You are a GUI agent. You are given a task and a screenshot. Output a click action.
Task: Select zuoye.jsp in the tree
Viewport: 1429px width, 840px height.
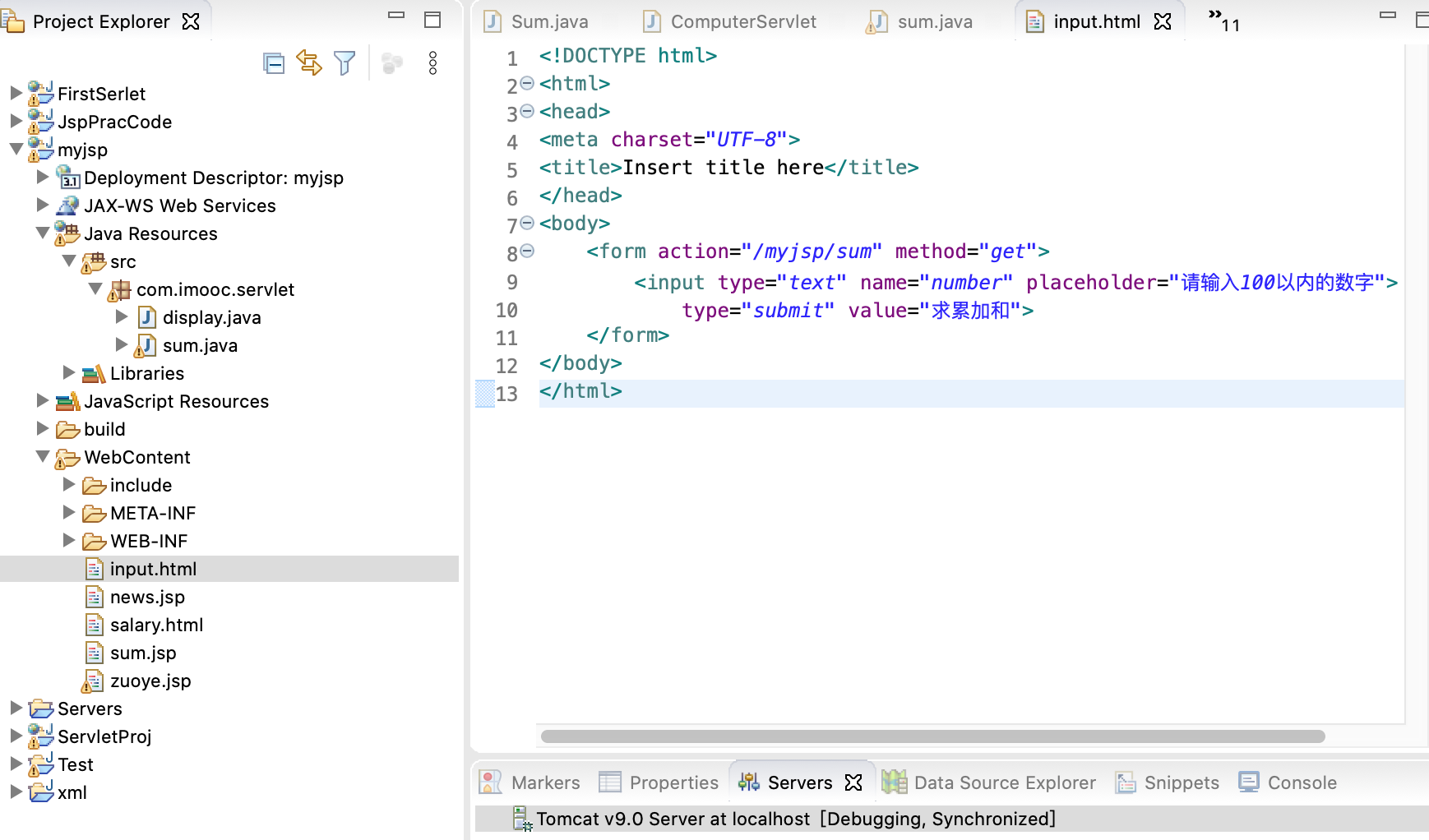(150, 681)
